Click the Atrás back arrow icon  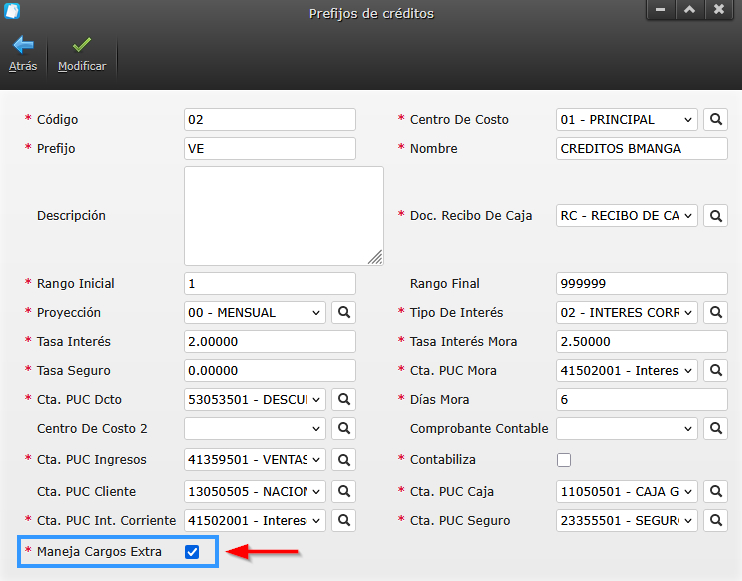[x=22, y=46]
